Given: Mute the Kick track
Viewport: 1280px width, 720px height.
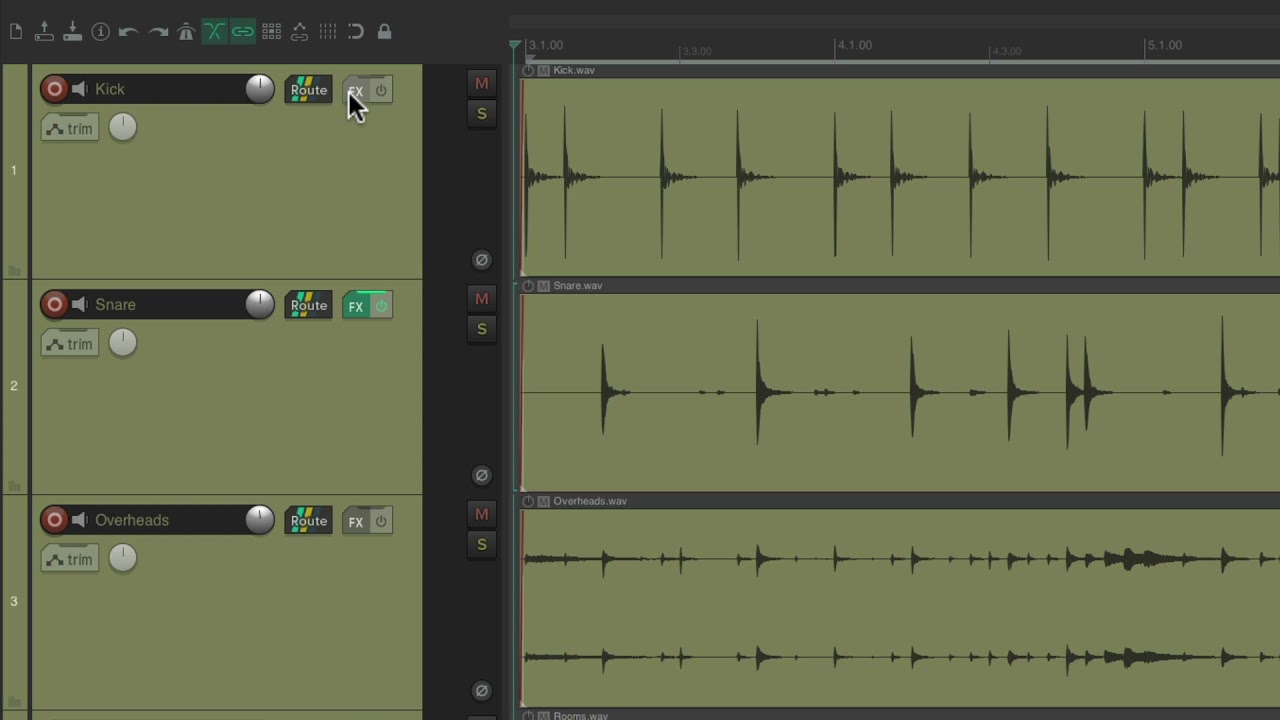Looking at the screenshot, I should pyautogui.click(x=482, y=84).
